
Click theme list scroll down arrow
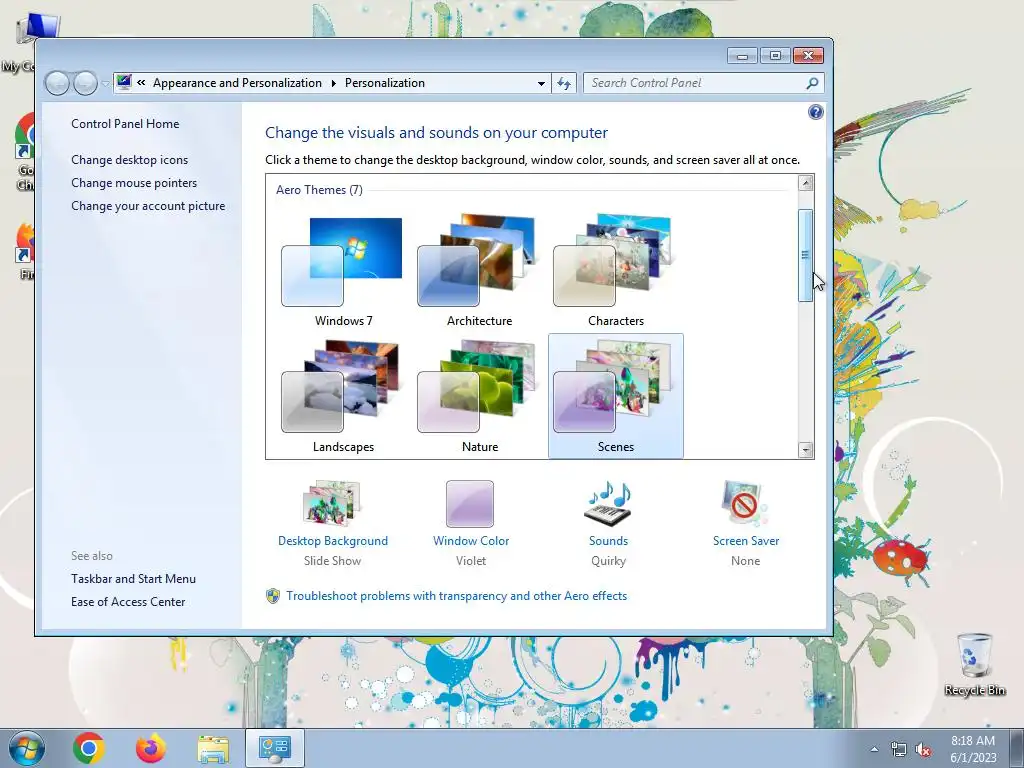[x=806, y=449]
